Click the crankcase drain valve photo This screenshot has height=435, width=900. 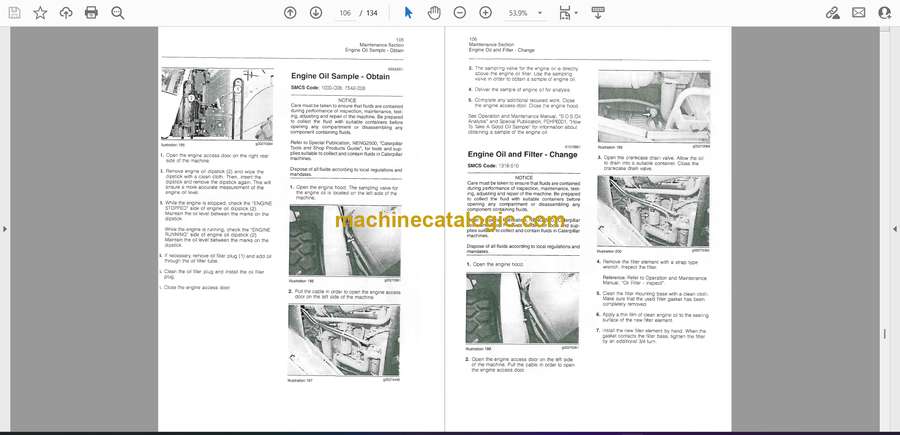pos(654,107)
